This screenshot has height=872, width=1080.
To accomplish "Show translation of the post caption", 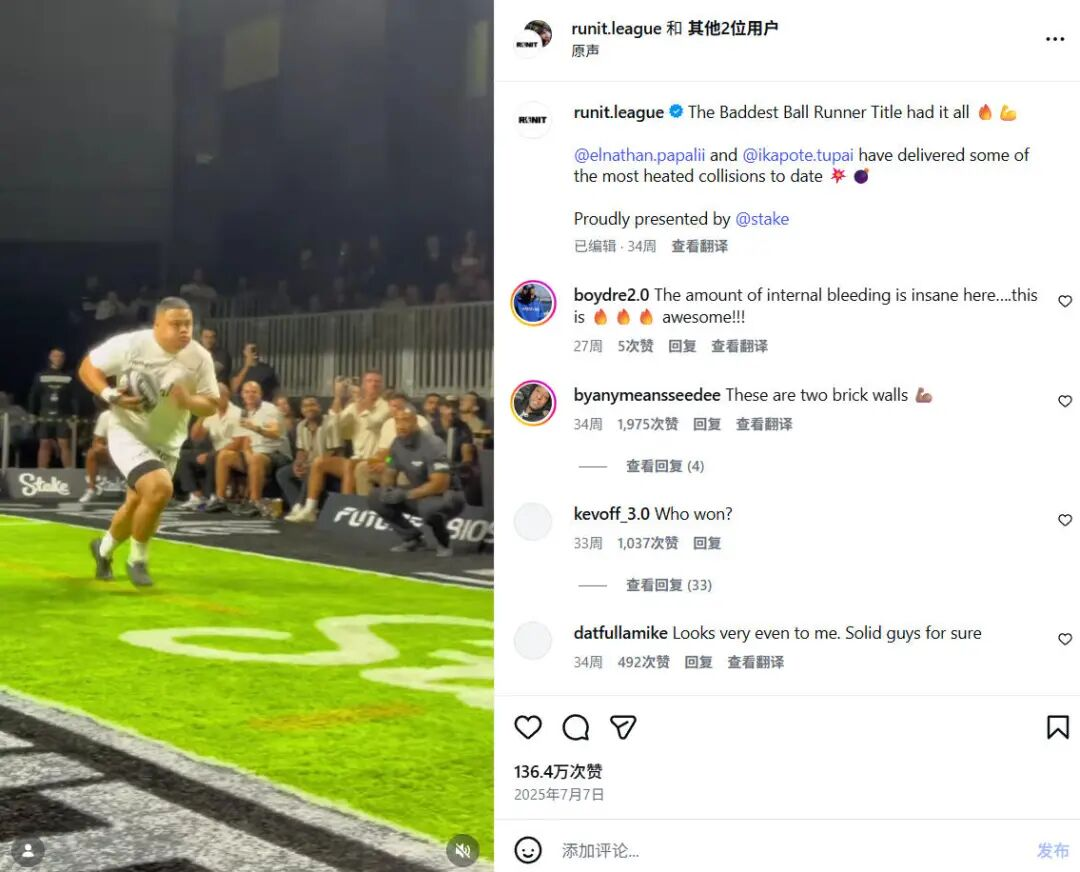I will [699, 246].
